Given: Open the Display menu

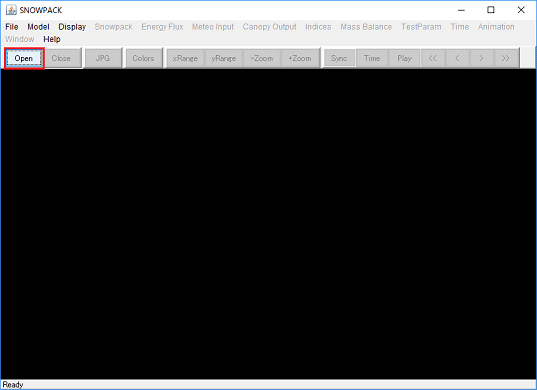Looking at the screenshot, I should (x=72, y=27).
